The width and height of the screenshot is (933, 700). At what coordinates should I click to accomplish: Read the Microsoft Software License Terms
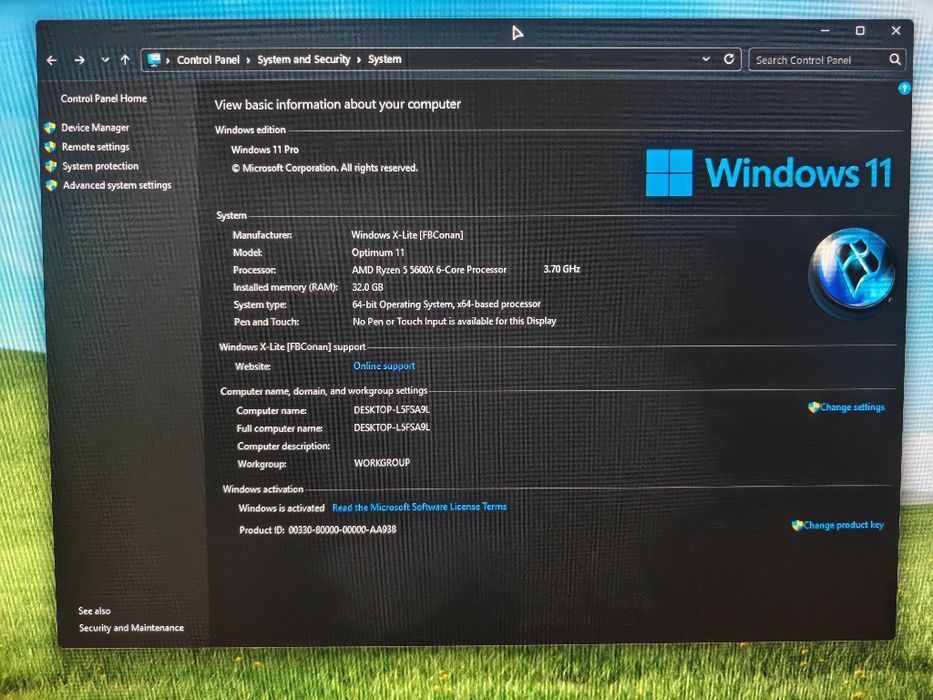coord(419,507)
